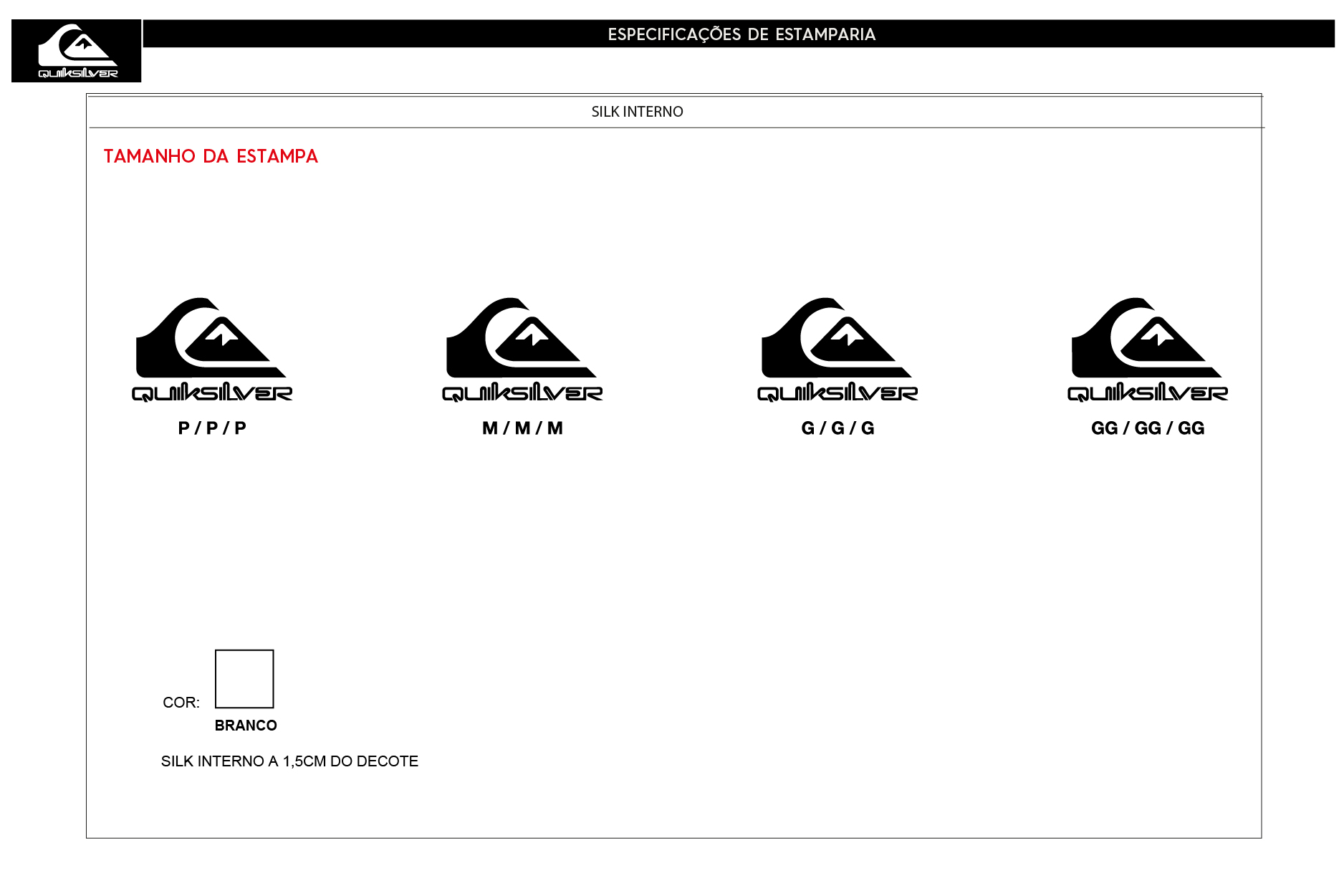
Task: Select the Quiksilver logo above GG / GG / GG
Action: tap(1148, 350)
